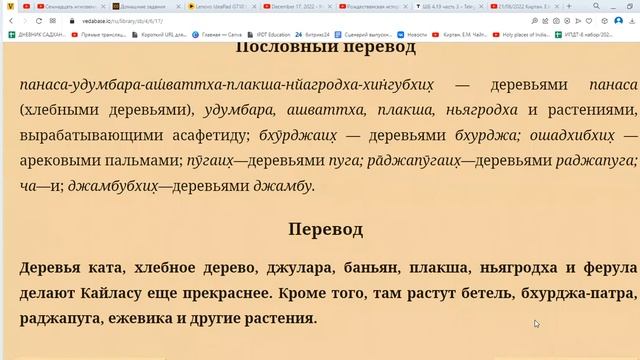
Task: Open the Новости bookmark
Action: (x=412, y=35)
